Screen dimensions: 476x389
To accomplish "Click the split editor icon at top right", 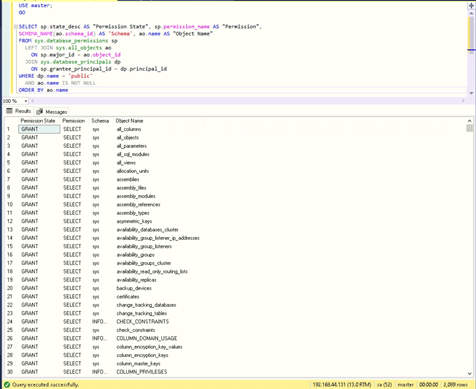I will 471,6.
